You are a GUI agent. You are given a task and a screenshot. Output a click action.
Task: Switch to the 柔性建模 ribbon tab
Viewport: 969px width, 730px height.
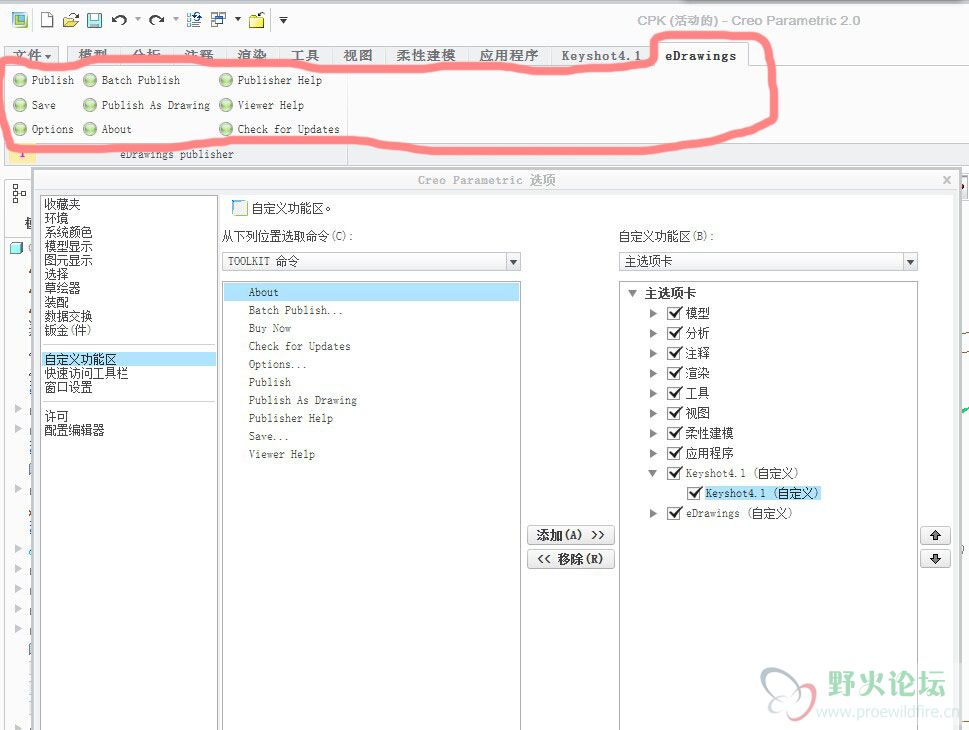426,56
